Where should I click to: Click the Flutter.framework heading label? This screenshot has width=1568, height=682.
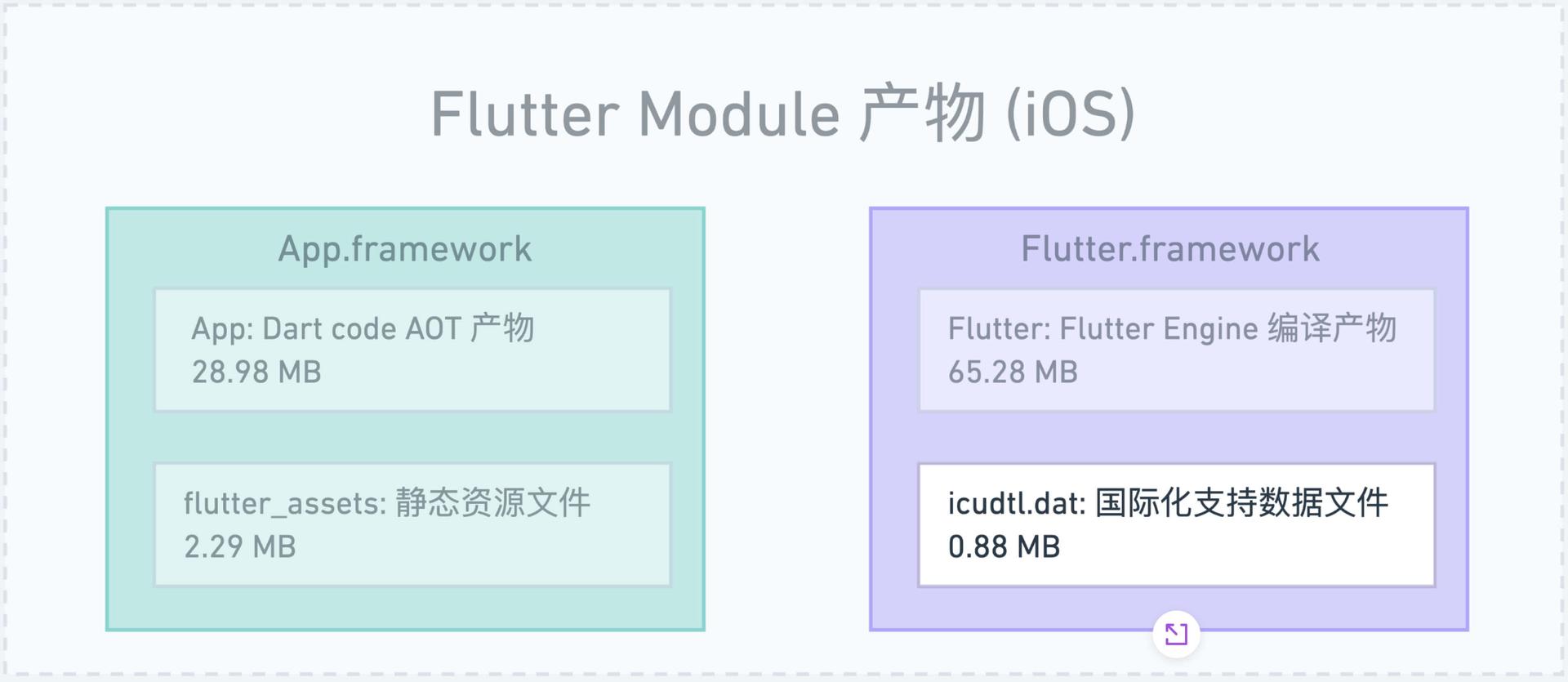click(1169, 249)
